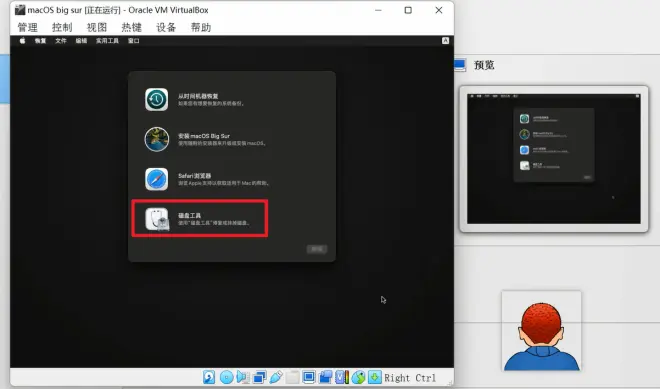Click the mouse integration status icon
Screen dimensions: 660x389
(x=358, y=377)
